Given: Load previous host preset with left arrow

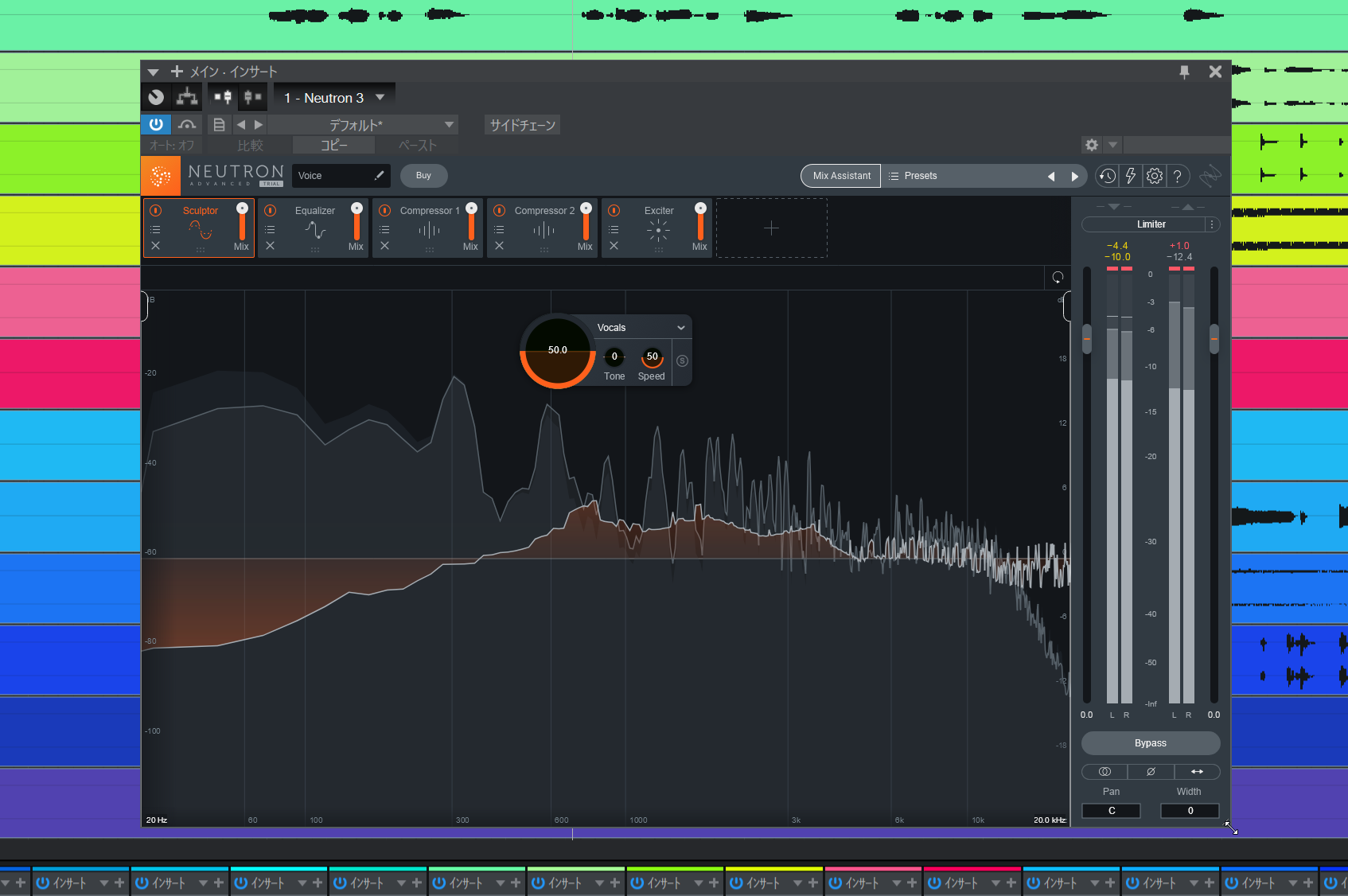Looking at the screenshot, I should click(x=241, y=125).
